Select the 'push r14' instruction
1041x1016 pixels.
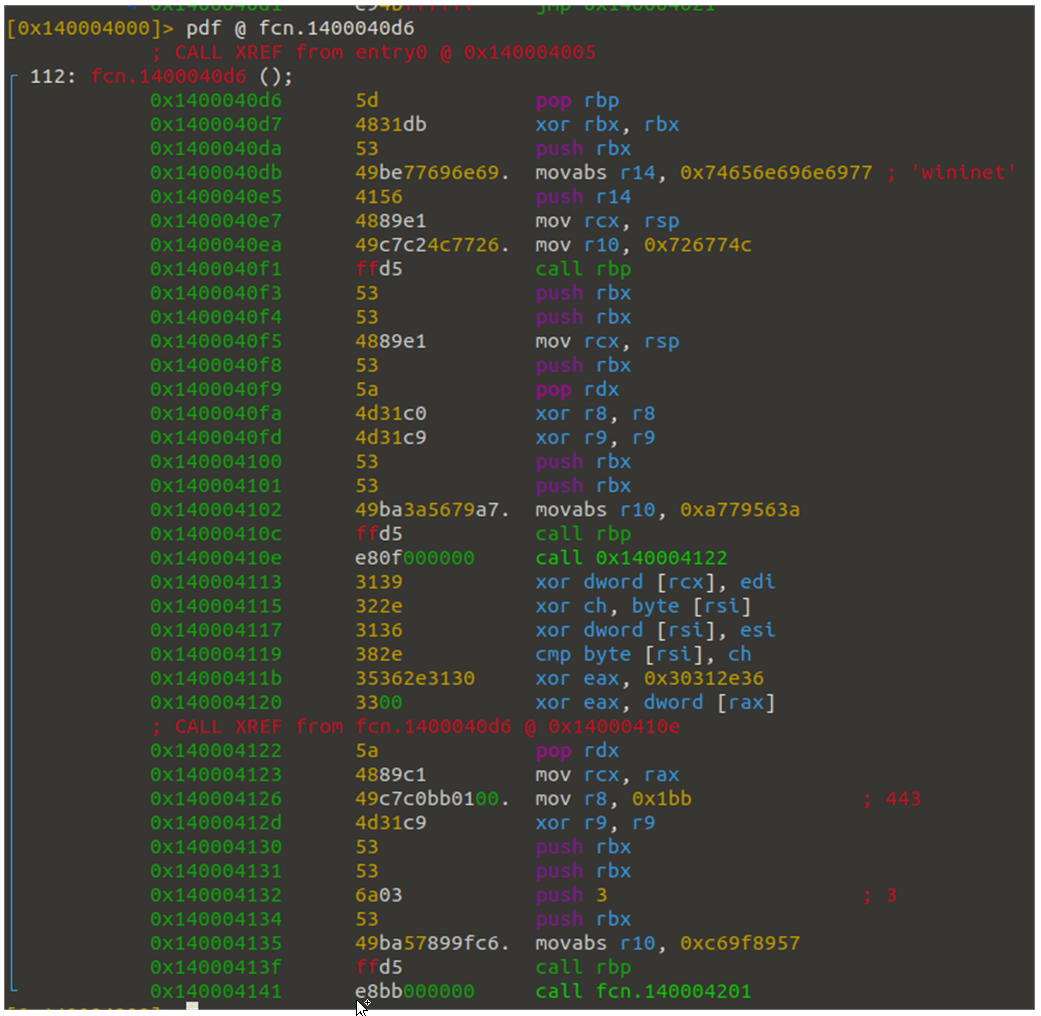pyautogui.click(x=584, y=197)
